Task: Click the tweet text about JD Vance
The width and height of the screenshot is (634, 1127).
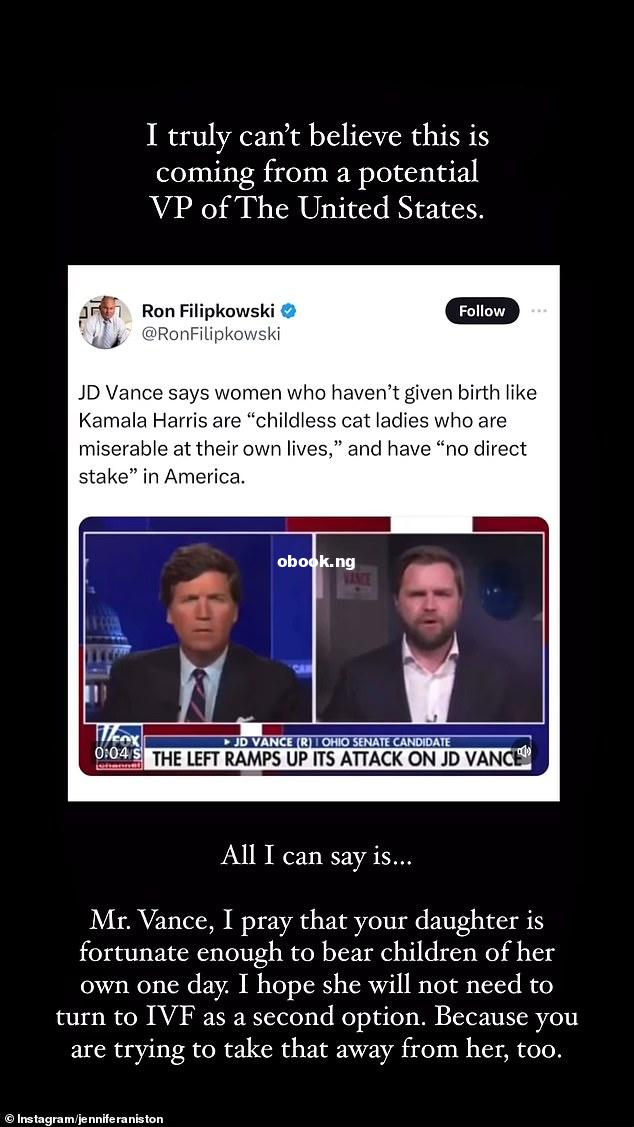Action: click(x=307, y=435)
